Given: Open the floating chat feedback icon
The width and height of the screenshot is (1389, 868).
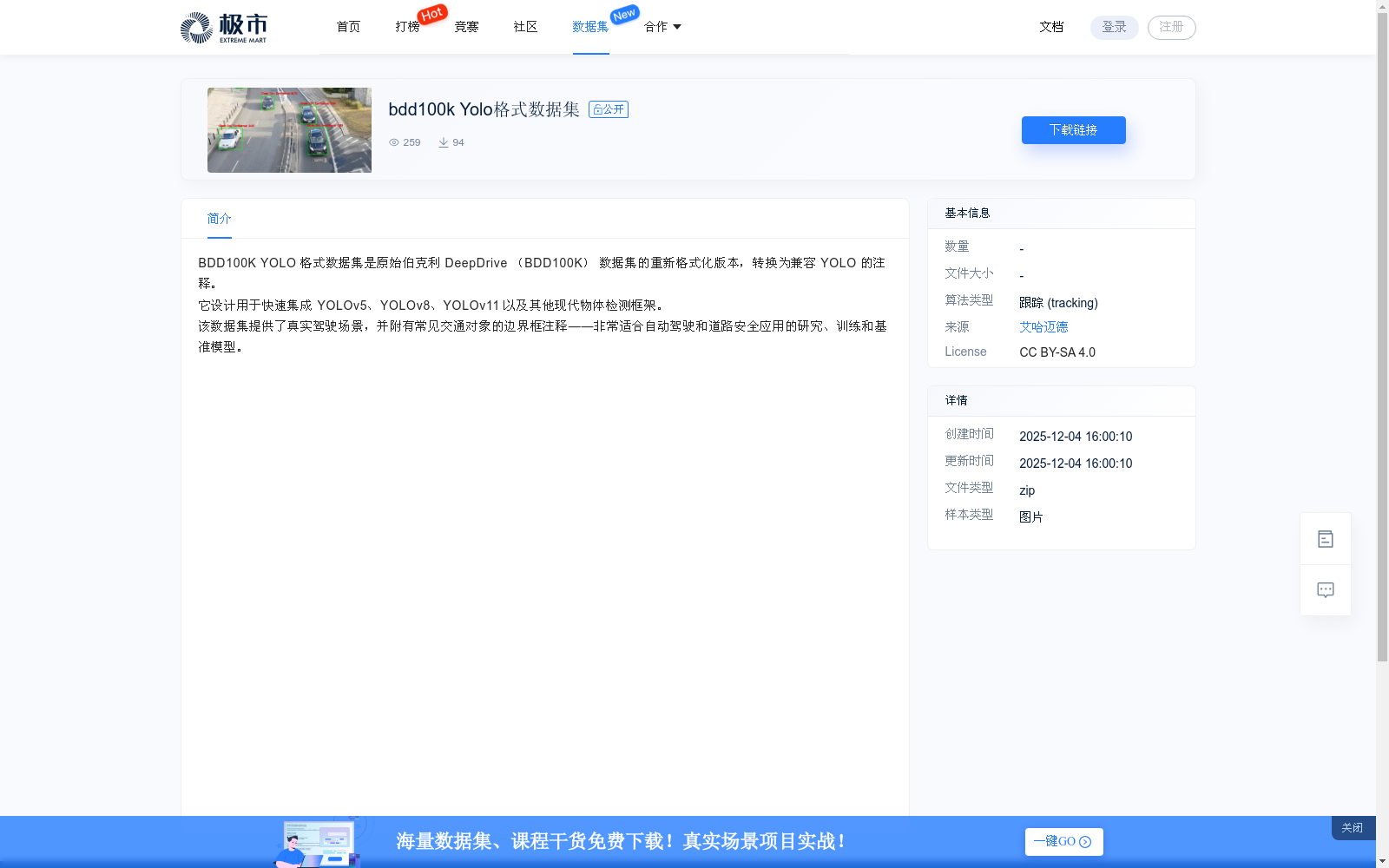Looking at the screenshot, I should pyautogui.click(x=1325, y=590).
